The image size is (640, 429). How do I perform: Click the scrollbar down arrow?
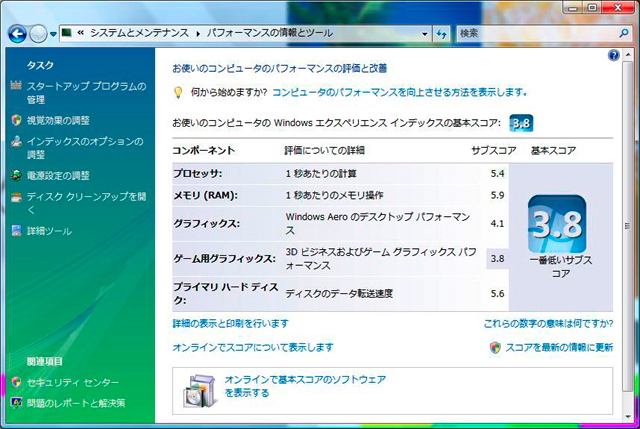628,417
